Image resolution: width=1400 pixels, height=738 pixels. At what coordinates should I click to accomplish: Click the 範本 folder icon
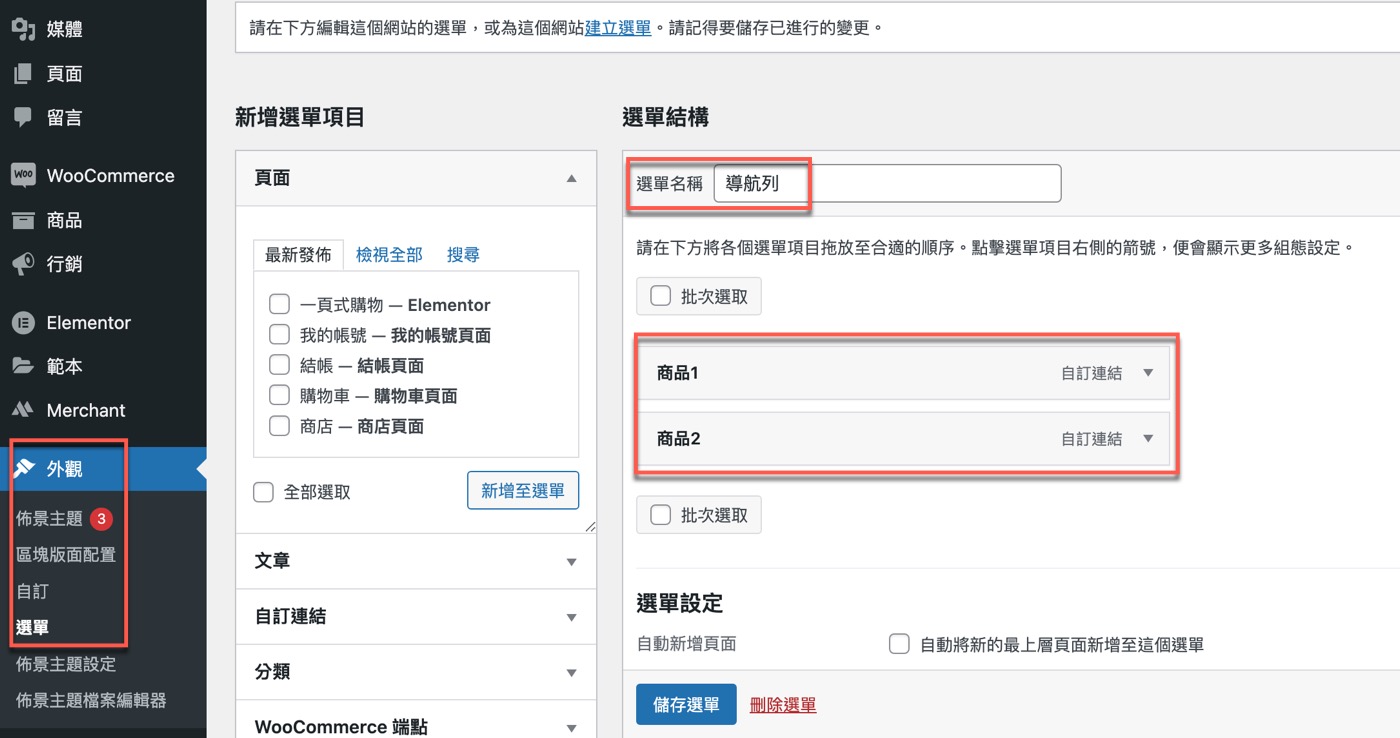[23, 366]
